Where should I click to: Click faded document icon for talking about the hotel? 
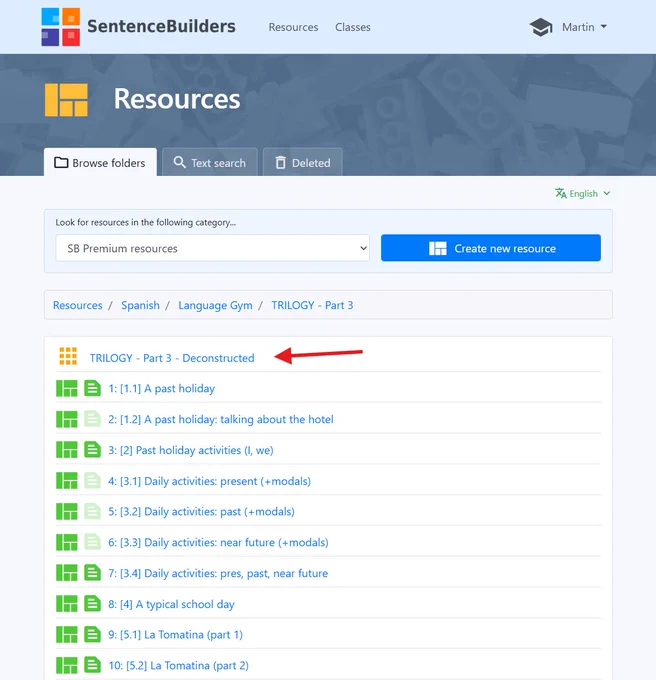[x=92, y=419]
